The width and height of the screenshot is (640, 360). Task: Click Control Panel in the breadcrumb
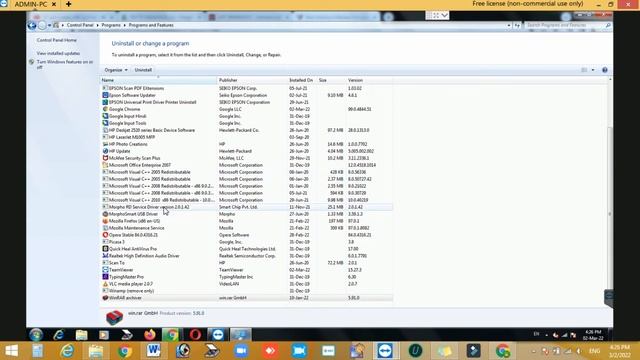click(80, 25)
